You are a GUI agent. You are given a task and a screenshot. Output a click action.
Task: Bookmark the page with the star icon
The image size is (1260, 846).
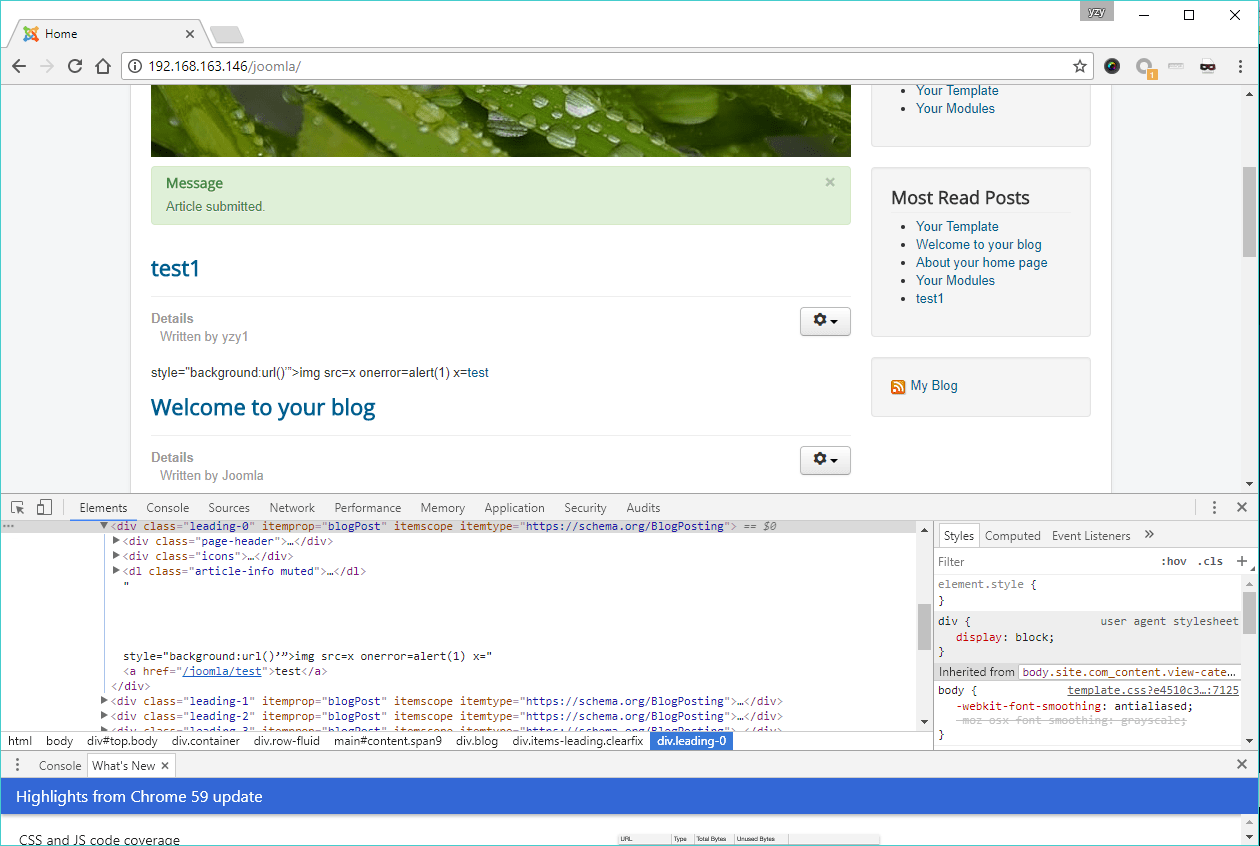[1080, 66]
